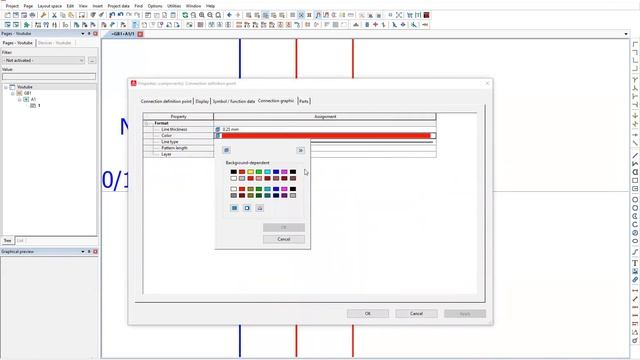The image size is (640, 360).
Task: Switch to the Connection definition point tab
Action: [166, 101]
